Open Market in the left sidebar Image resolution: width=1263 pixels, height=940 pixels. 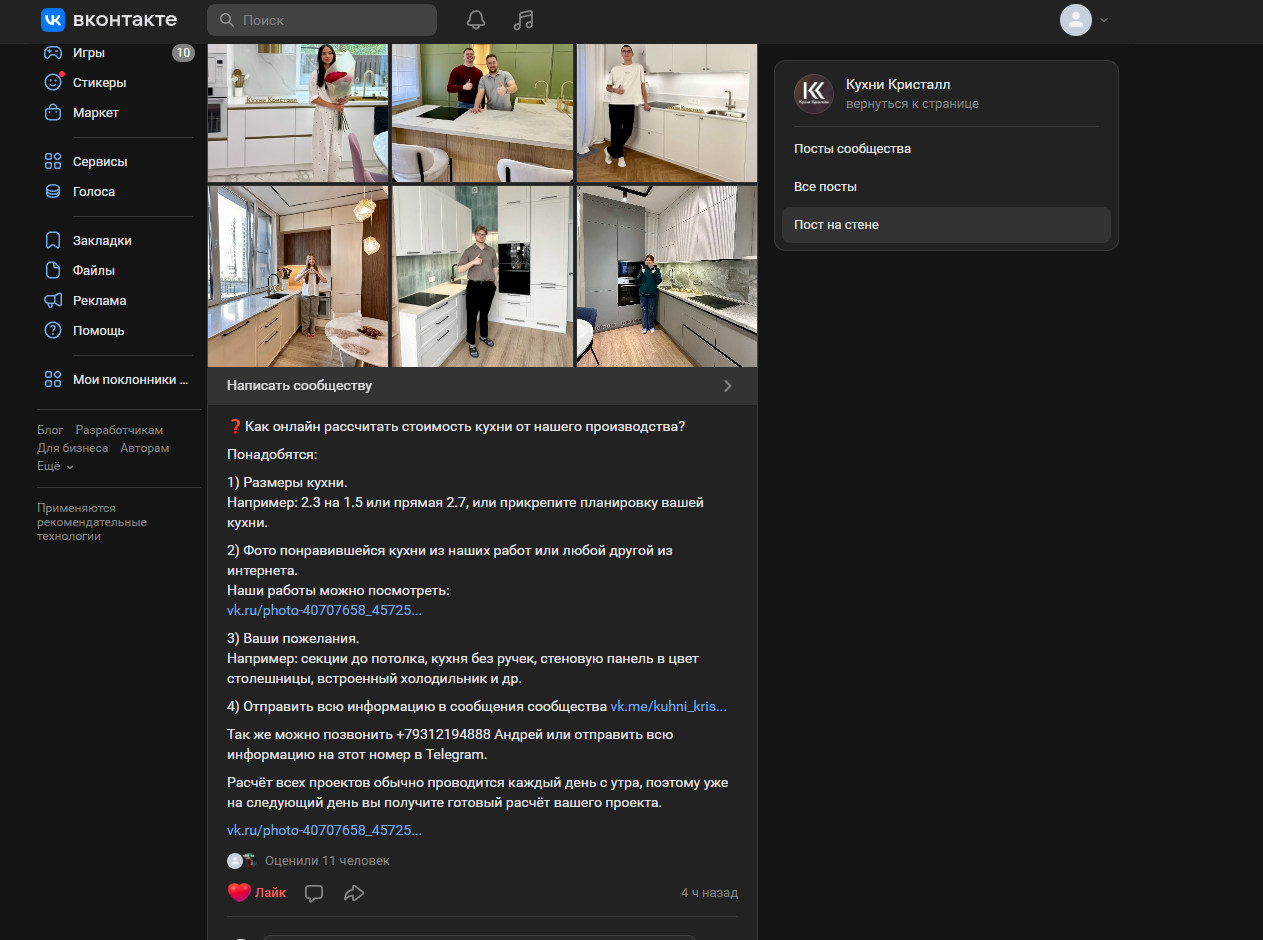[x=95, y=113]
